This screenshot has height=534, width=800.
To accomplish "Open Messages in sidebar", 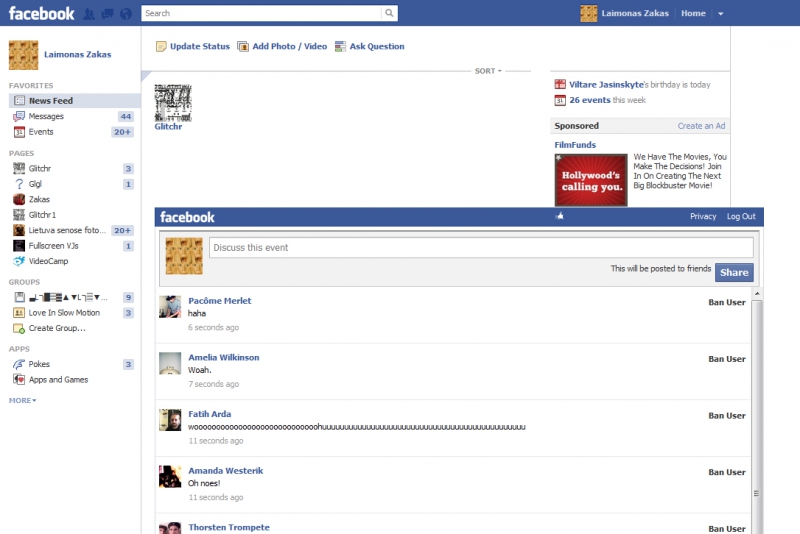I will [x=46, y=116].
